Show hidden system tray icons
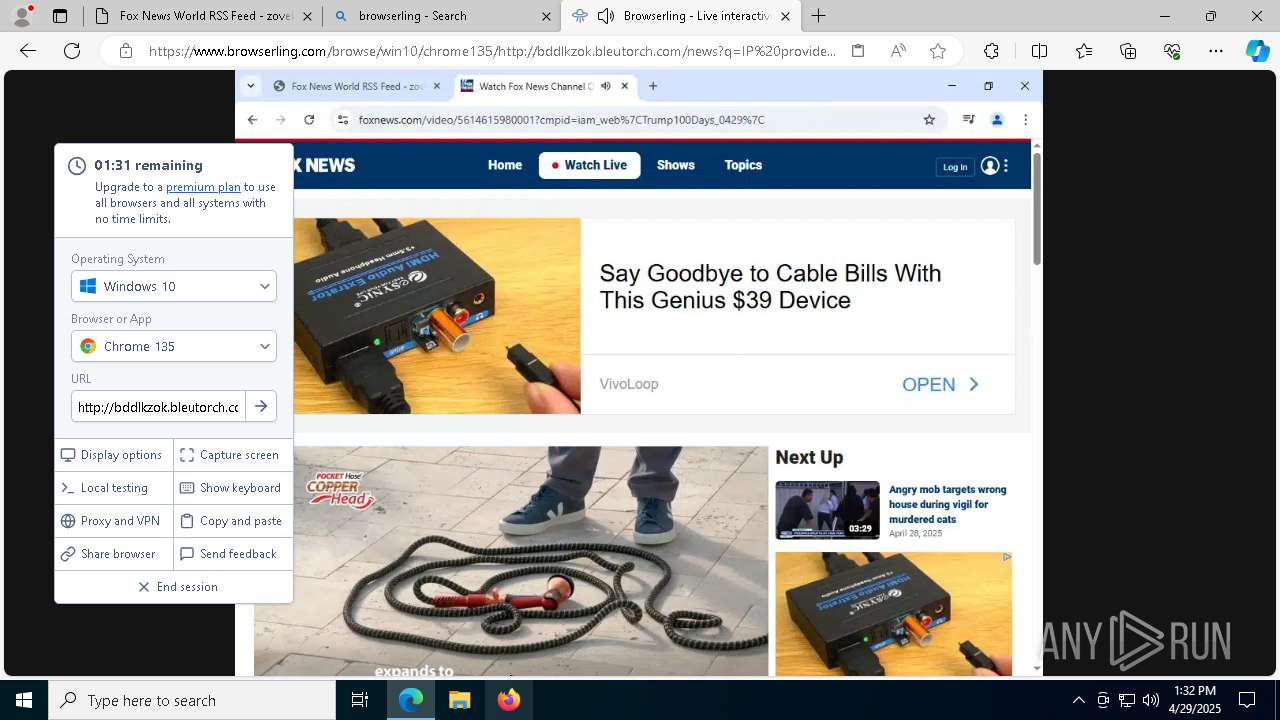This screenshot has width=1280, height=720. coord(1078,700)
